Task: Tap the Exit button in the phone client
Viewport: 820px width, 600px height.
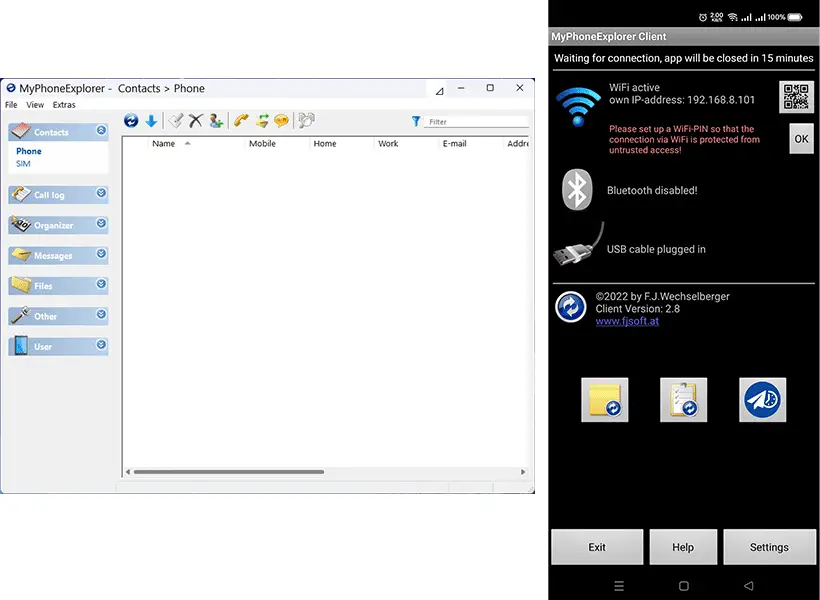Action: point(597,547)
